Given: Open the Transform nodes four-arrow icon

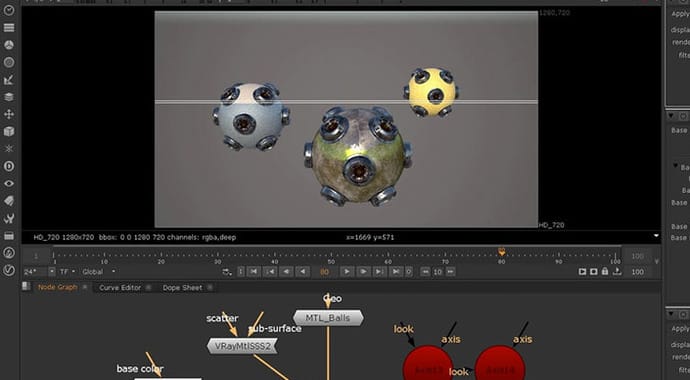Looking at the screenshot, I should [9, 114].
